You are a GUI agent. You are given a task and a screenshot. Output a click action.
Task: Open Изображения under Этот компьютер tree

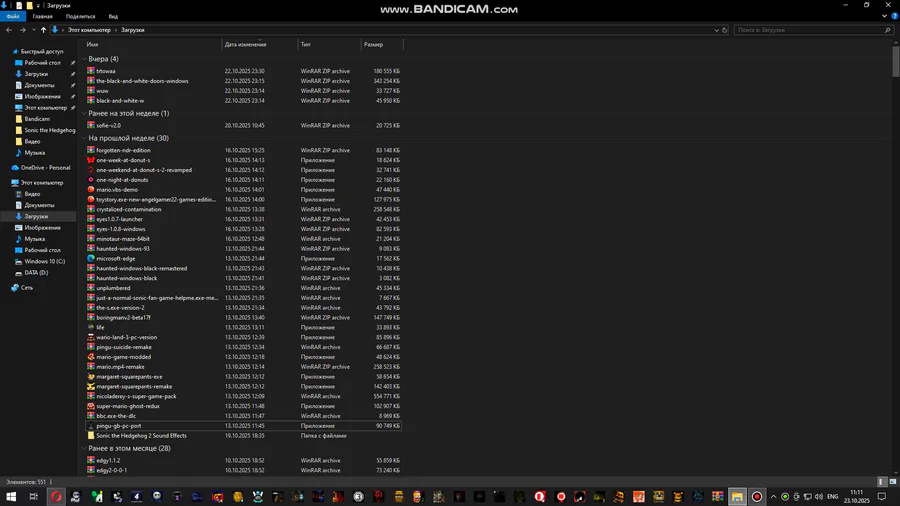[x=42, y=227]
